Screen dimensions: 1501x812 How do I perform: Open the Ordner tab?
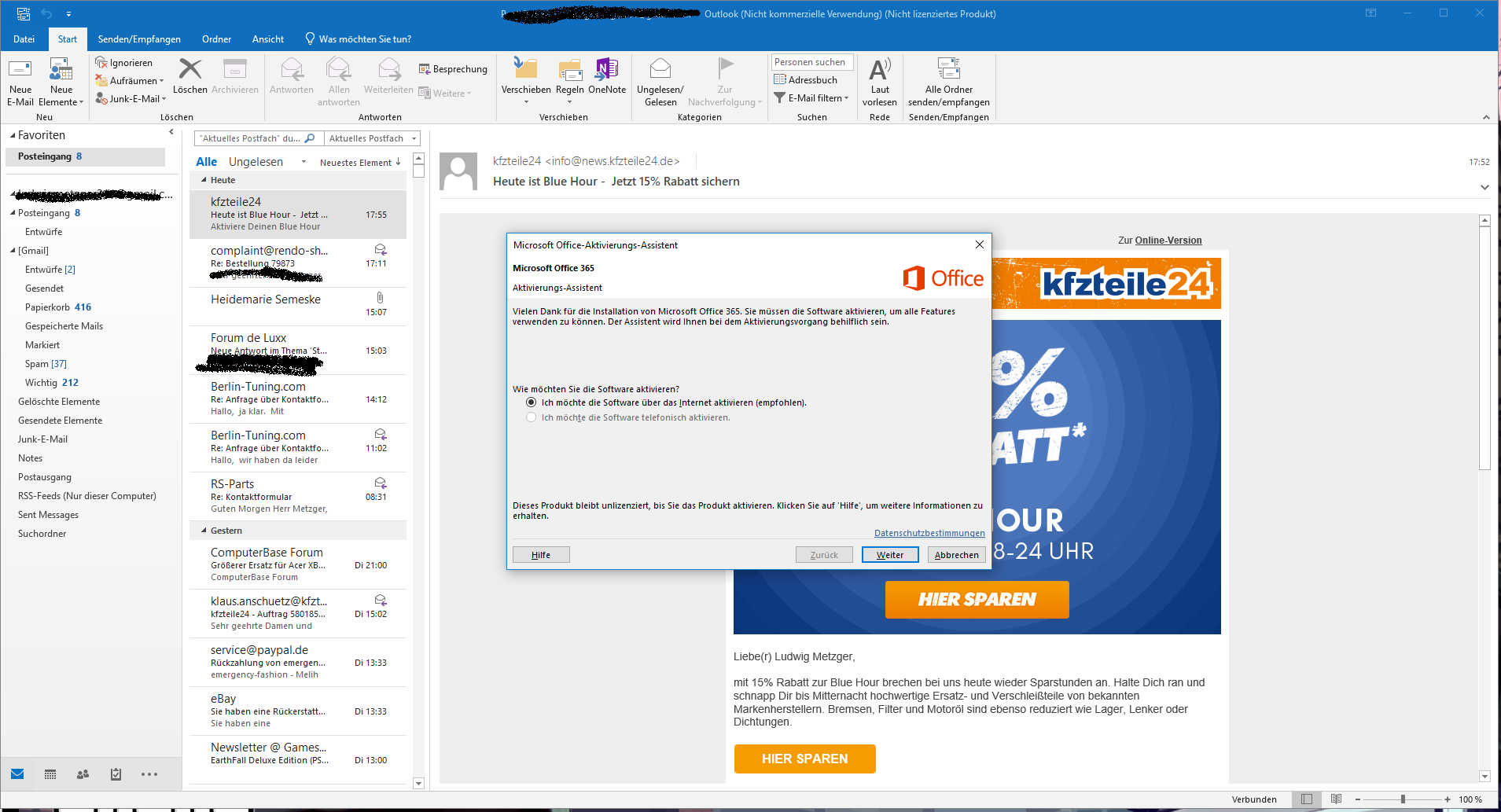(x=216, y=39)
